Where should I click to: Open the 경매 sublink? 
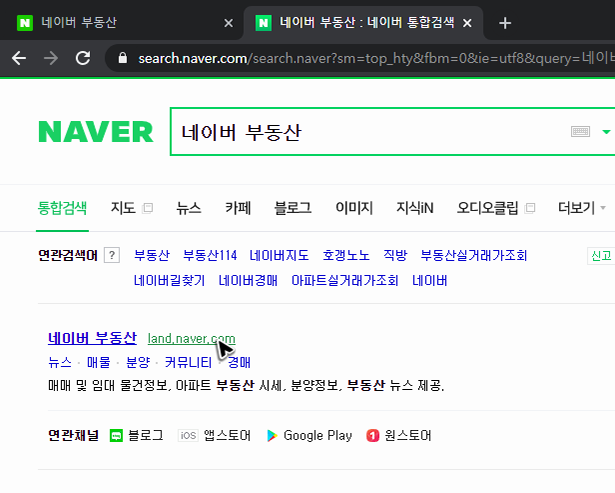point(239,362)
